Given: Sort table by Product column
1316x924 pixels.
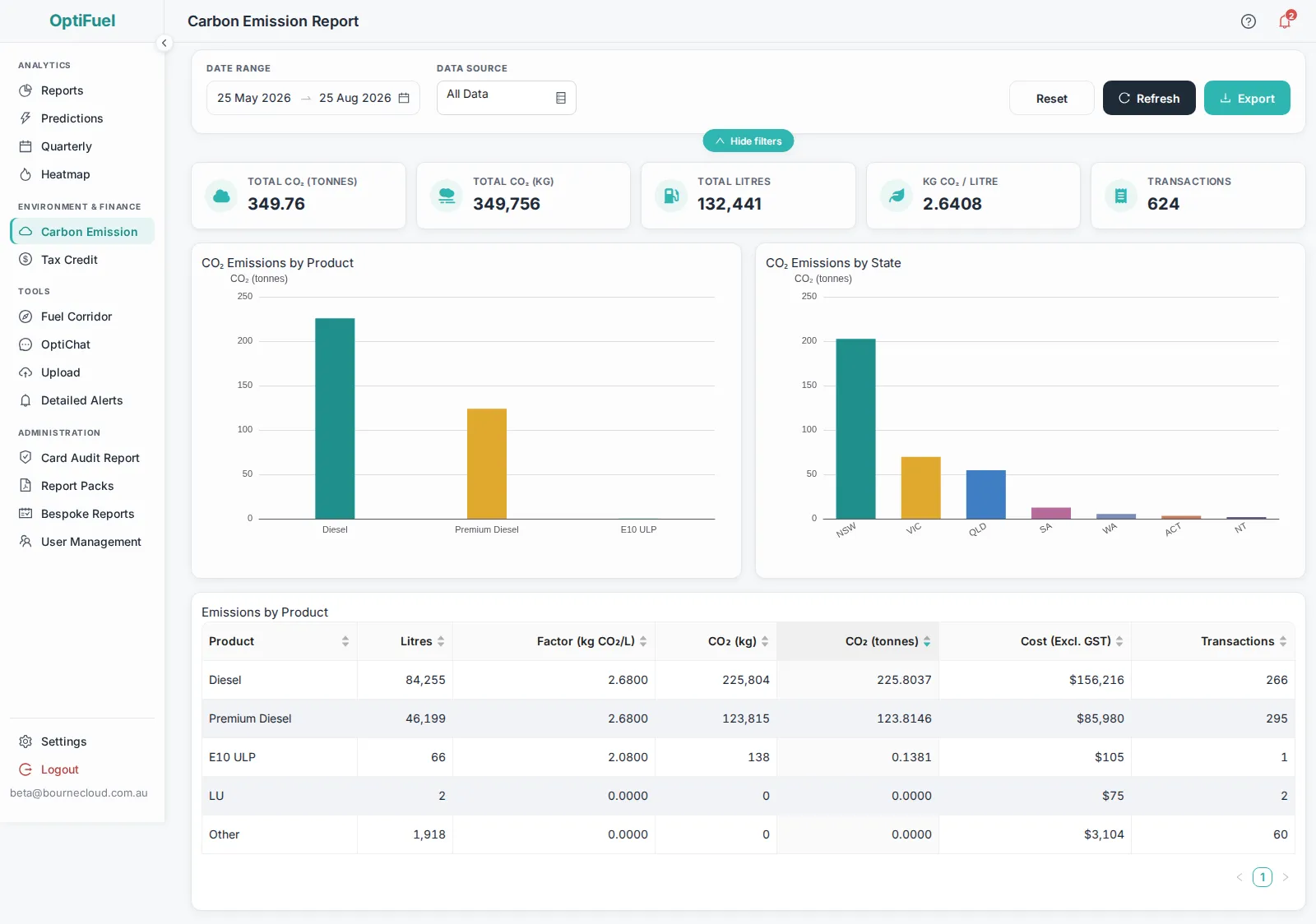Looking at the screenshot, I should pyautogui.click(x=280, y=641).
